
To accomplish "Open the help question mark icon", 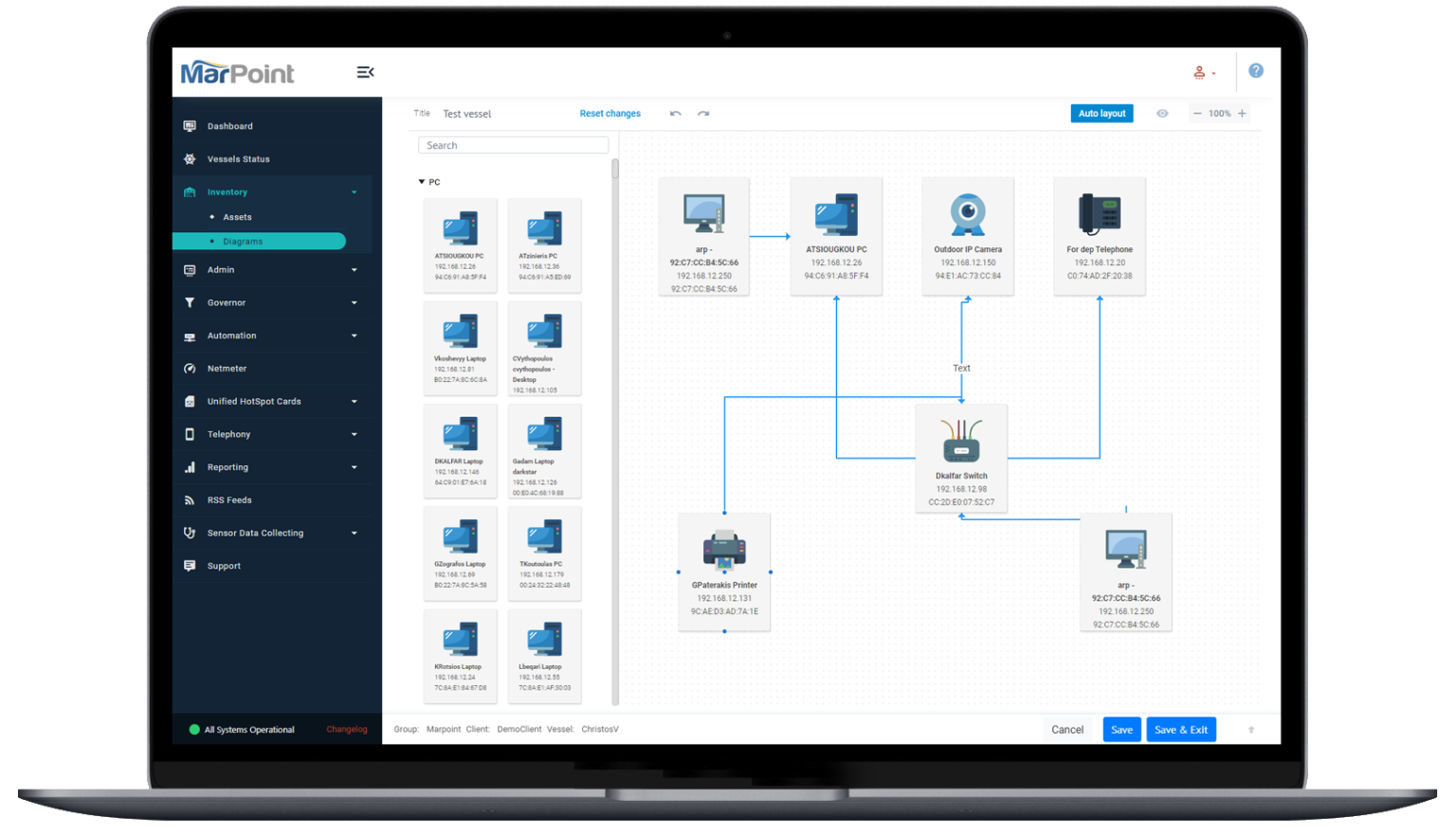I will 1255,71.
